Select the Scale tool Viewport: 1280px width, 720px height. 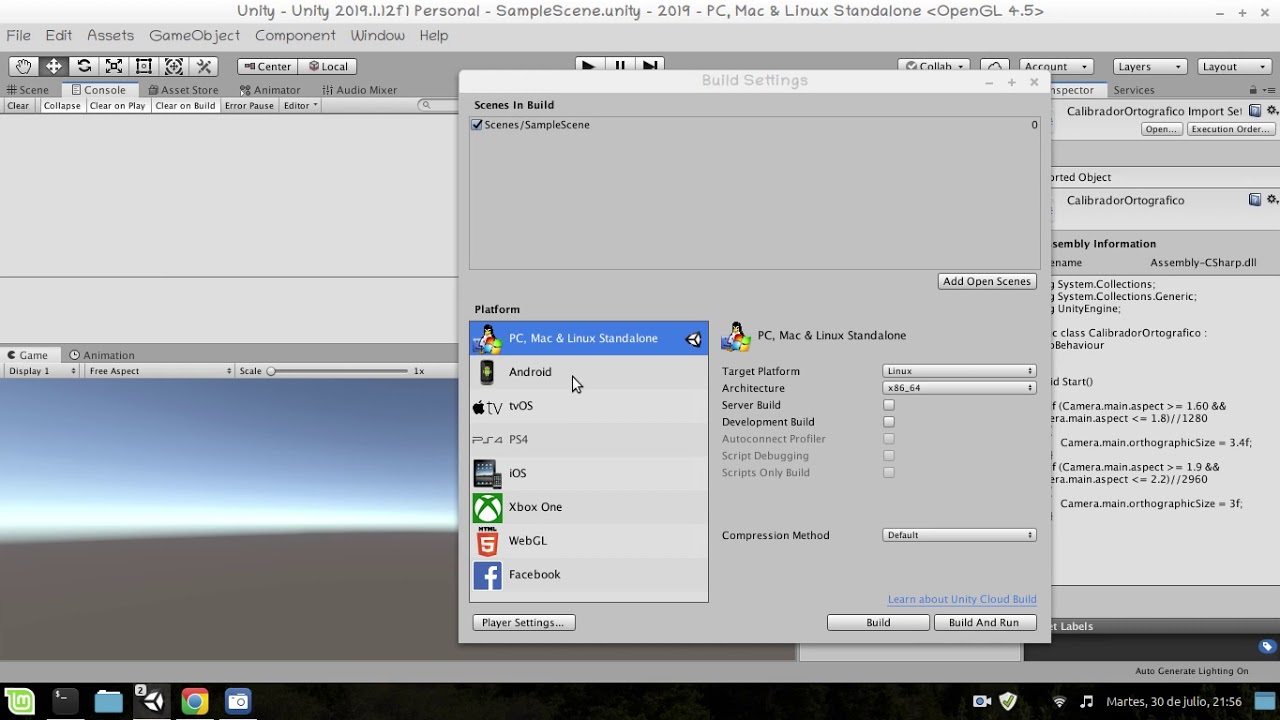click(114, 66)
